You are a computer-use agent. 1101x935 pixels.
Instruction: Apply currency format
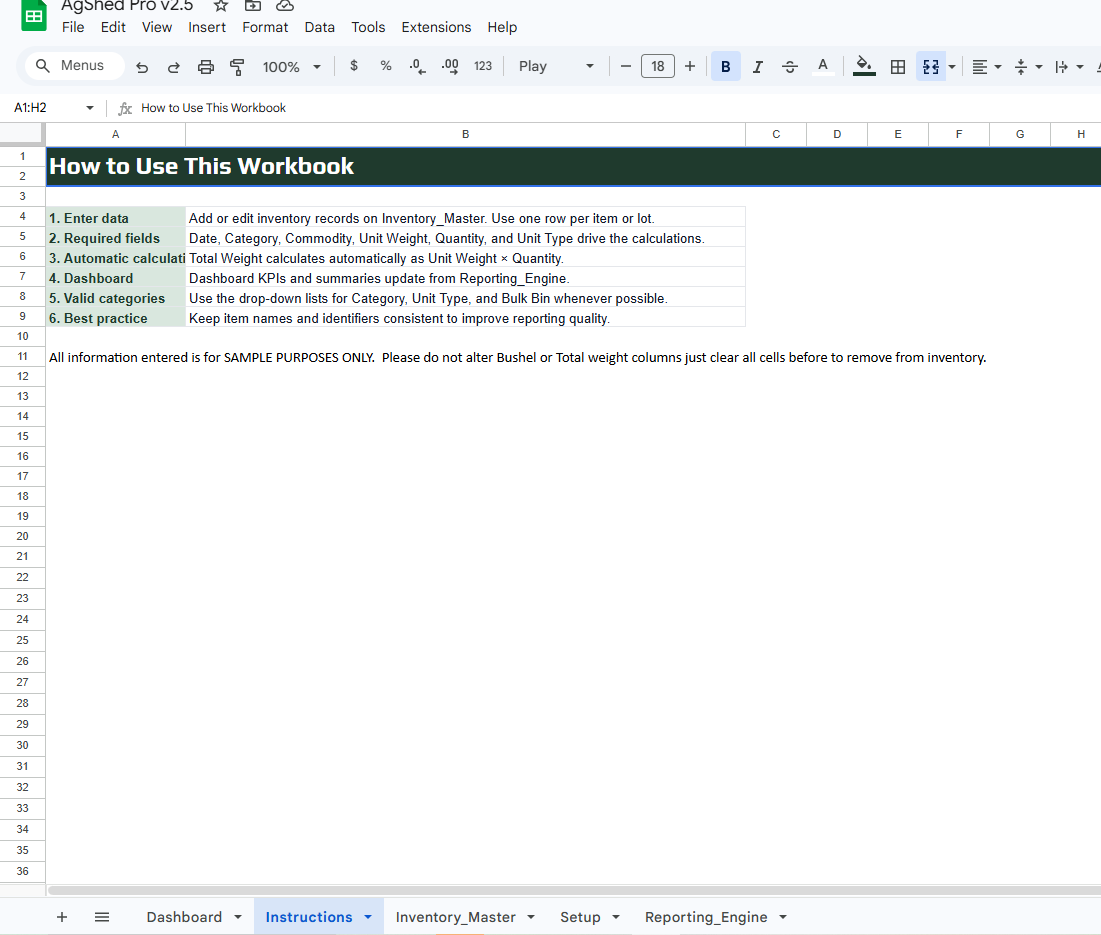pyautogui.click(x=353, y=65)
